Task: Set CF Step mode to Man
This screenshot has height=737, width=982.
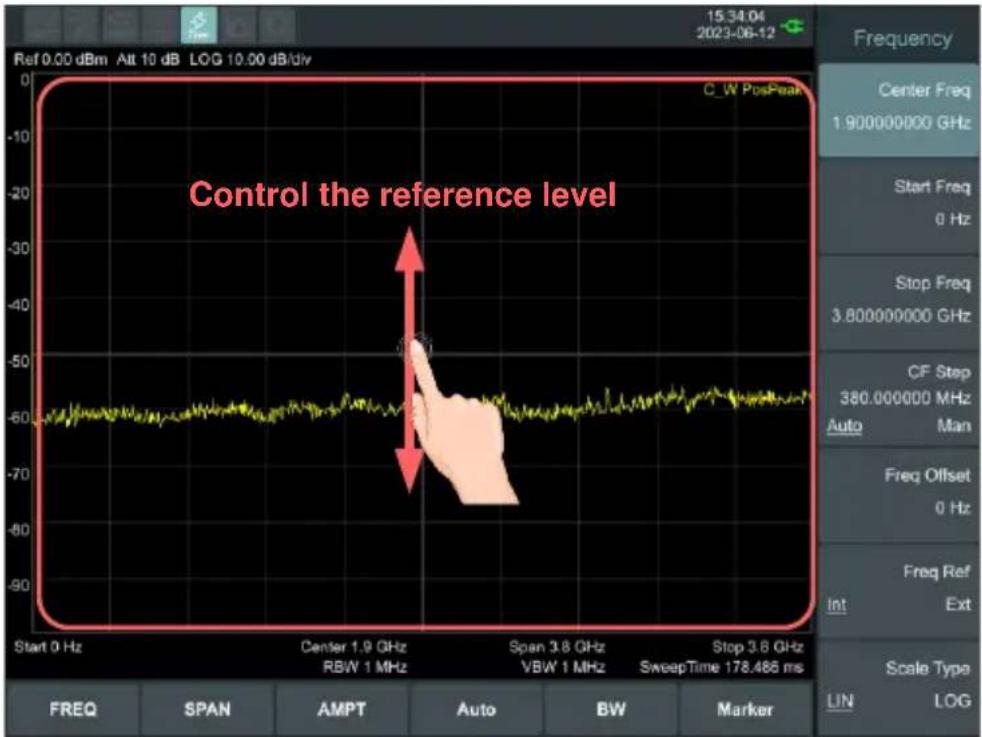Action: click(x=954, y=426)
